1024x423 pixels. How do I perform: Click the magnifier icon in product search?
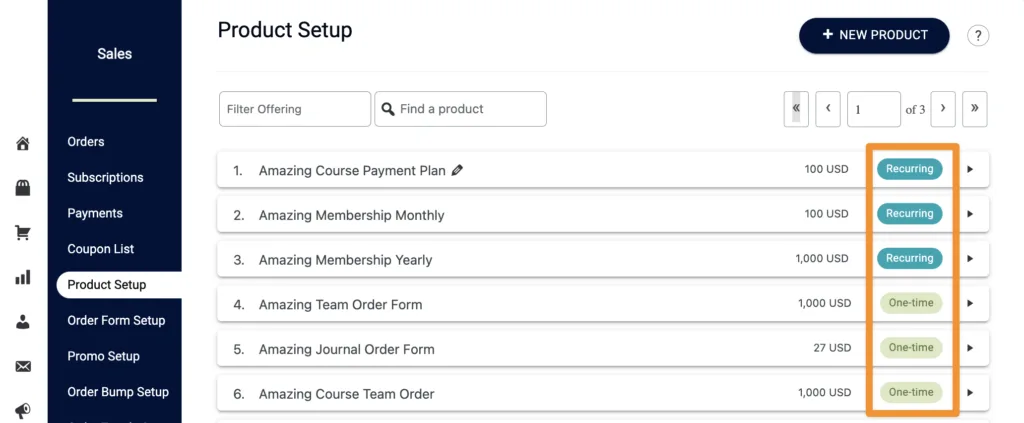[388, 109]
